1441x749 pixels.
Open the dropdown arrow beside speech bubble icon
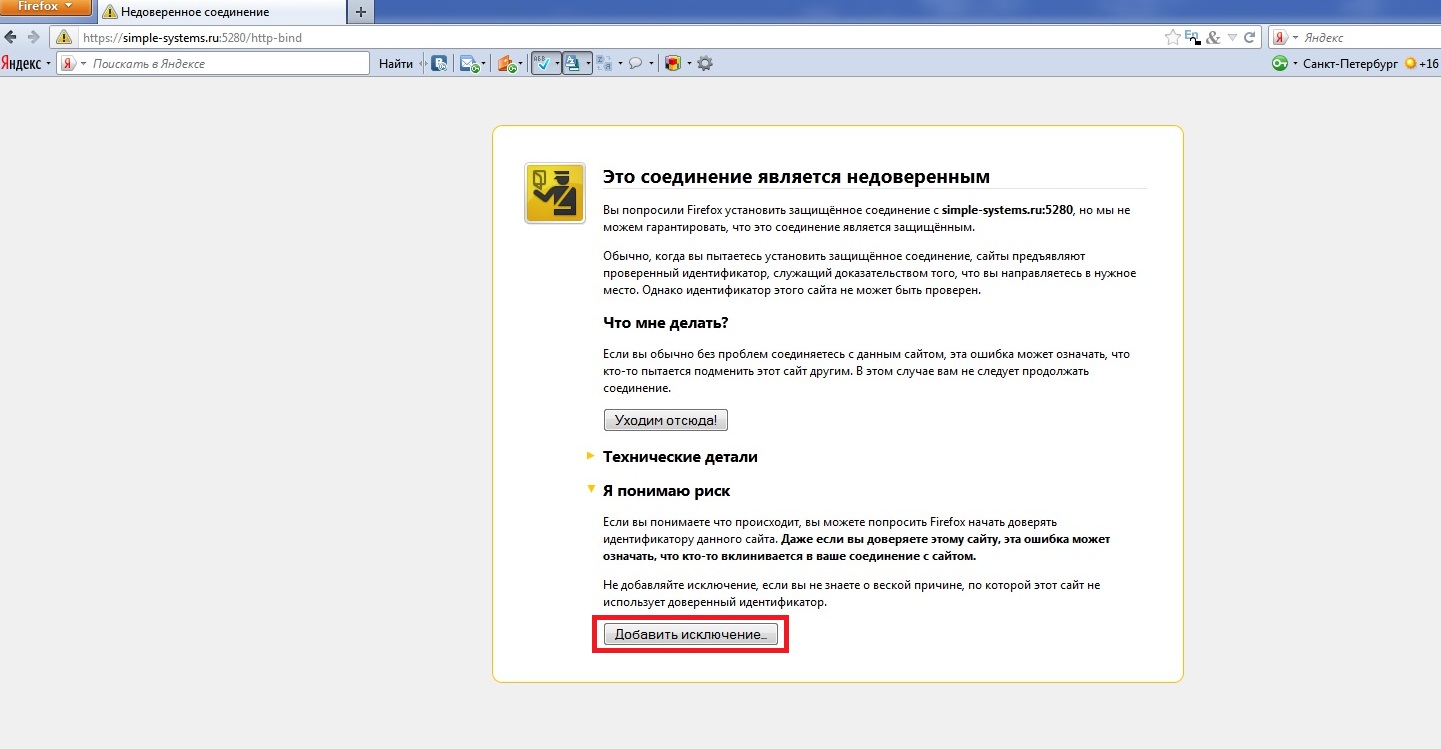coord(652,64)
